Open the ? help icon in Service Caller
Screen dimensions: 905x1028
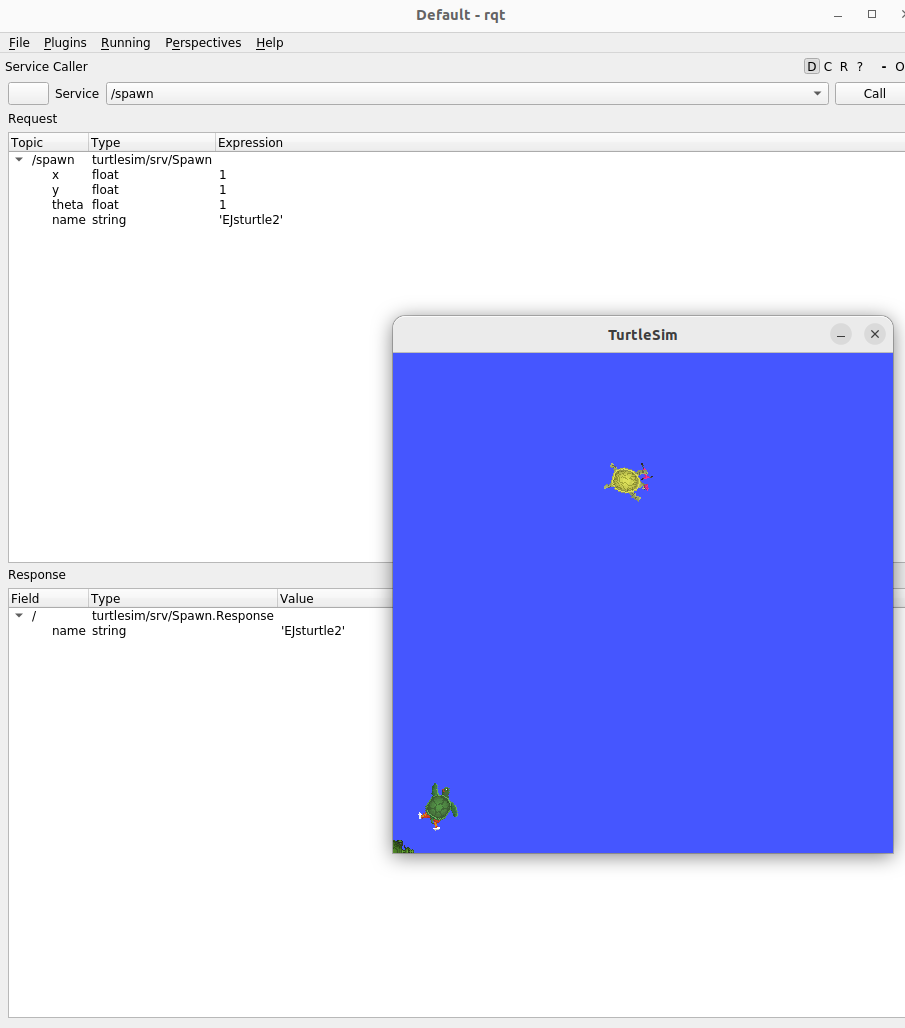point(860,66)
